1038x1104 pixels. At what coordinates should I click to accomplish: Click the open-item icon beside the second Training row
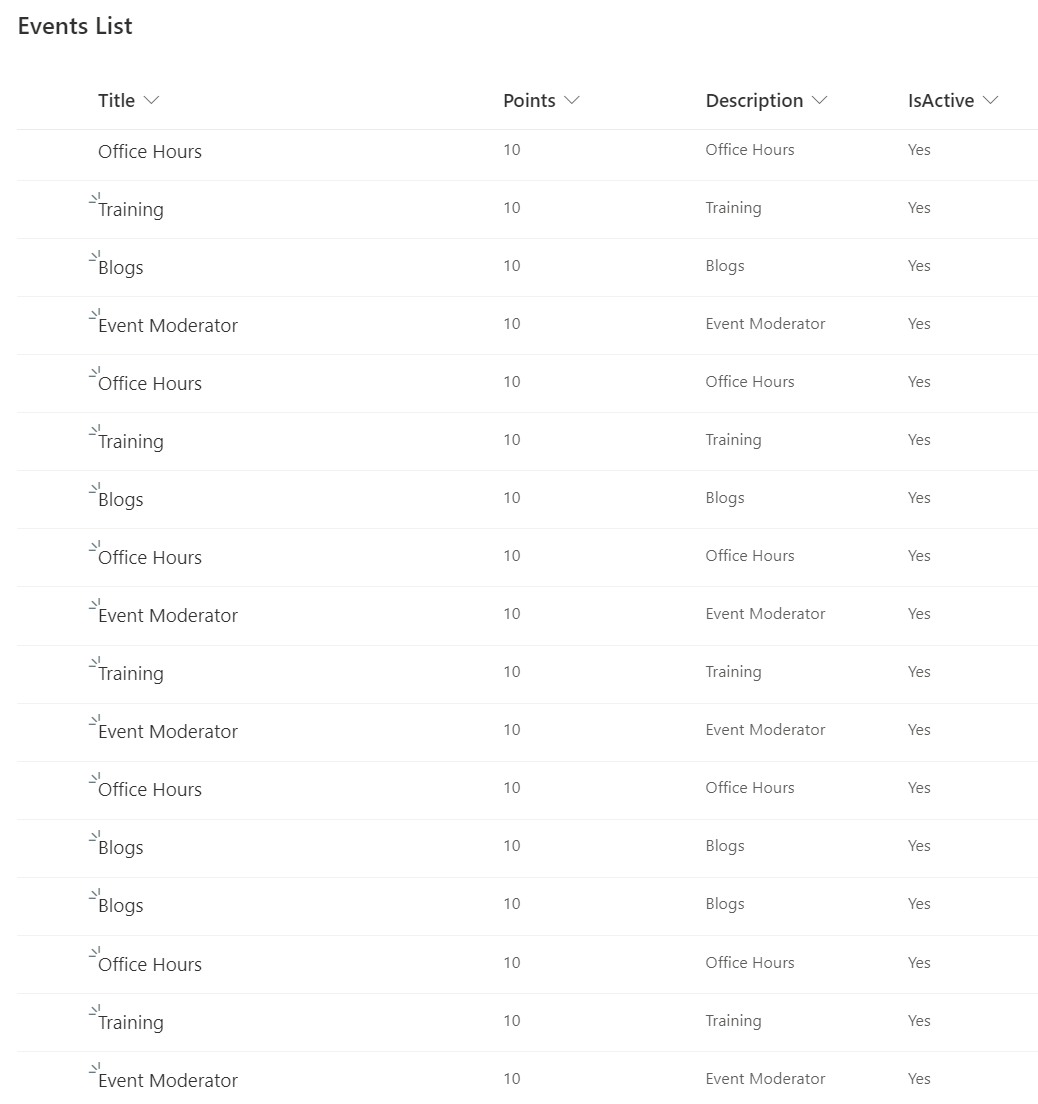[x=94, y=431]
